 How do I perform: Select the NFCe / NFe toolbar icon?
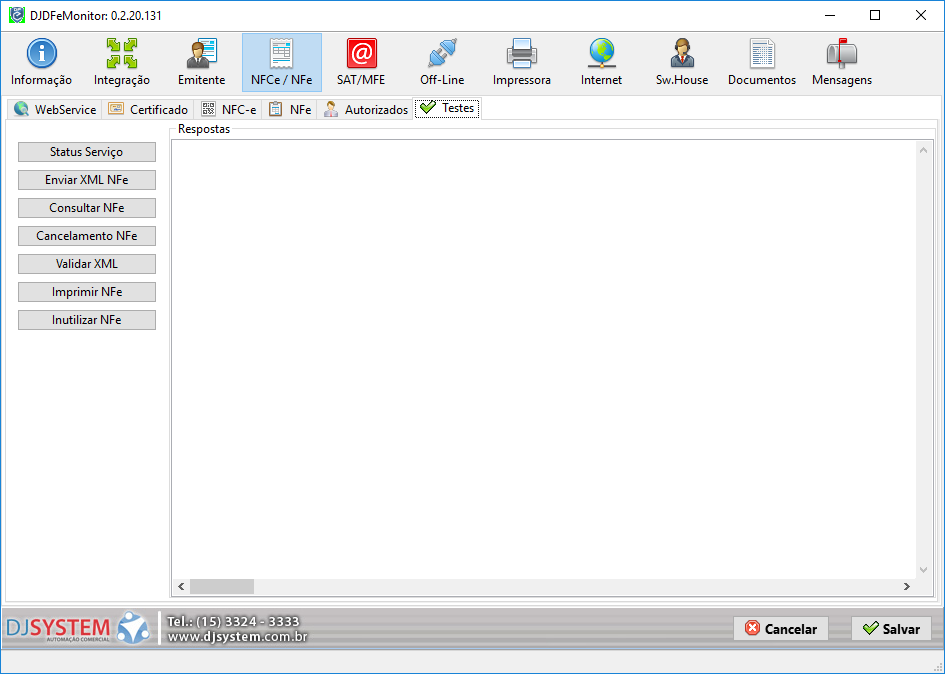pos(281,62)
